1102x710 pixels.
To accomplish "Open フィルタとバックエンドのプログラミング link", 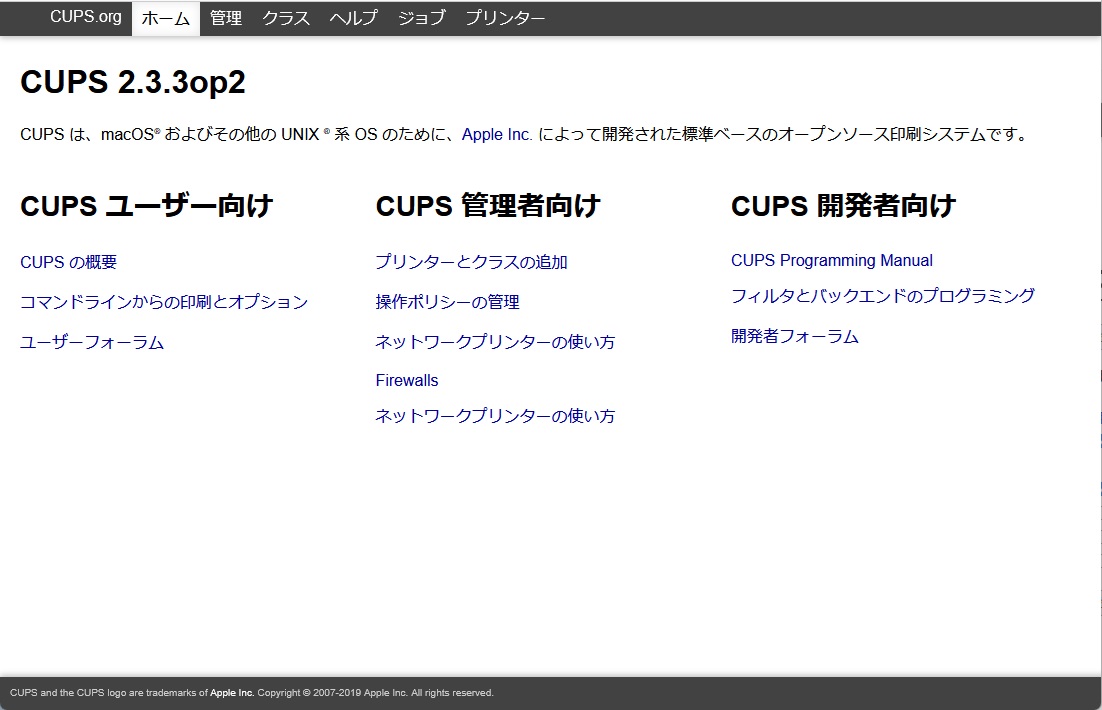I will tap(883, 296).
